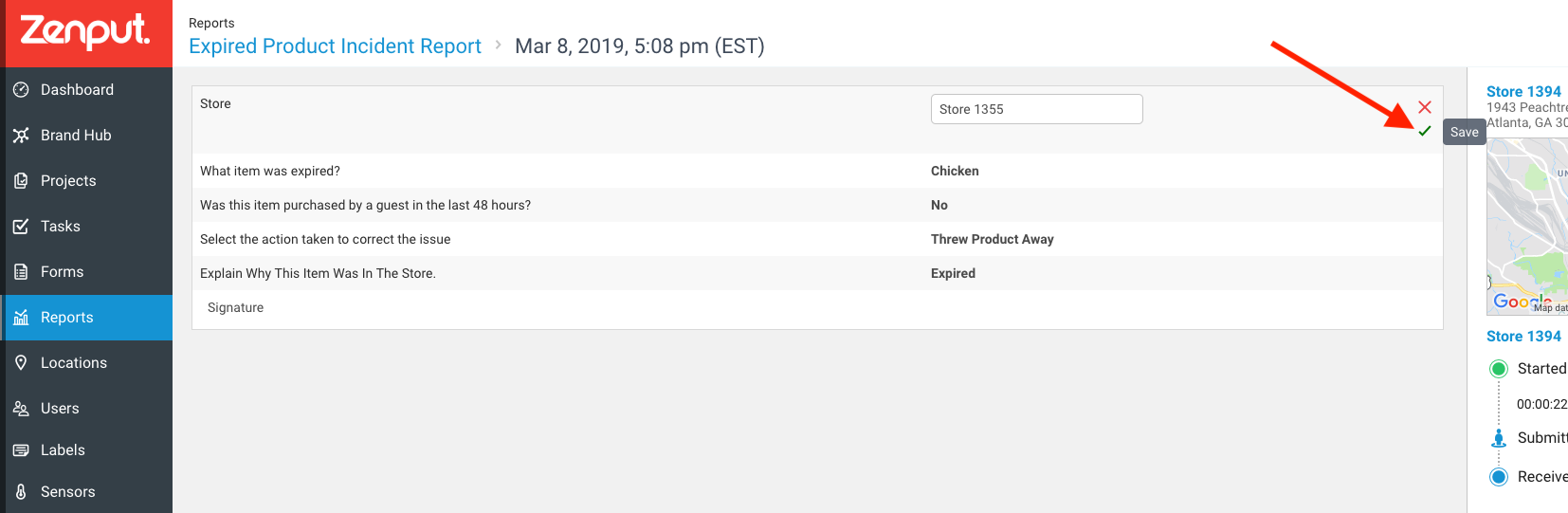Open the Store 1394 link above the map

(x=1523, y=92)
